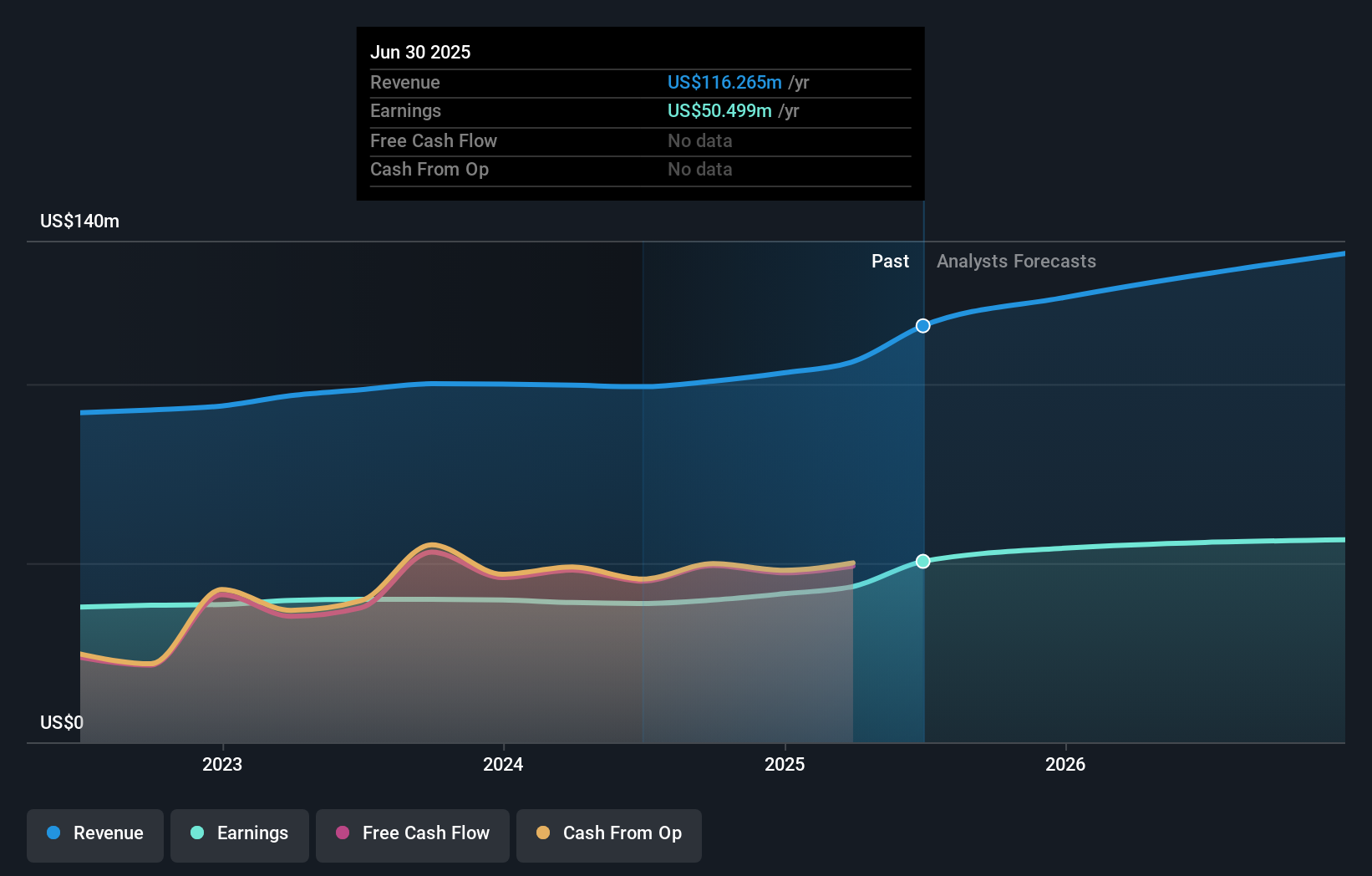Click the US$116.265m revenue value
Viewport: 1372px width, 876px height.
click(x=724, y=82)
